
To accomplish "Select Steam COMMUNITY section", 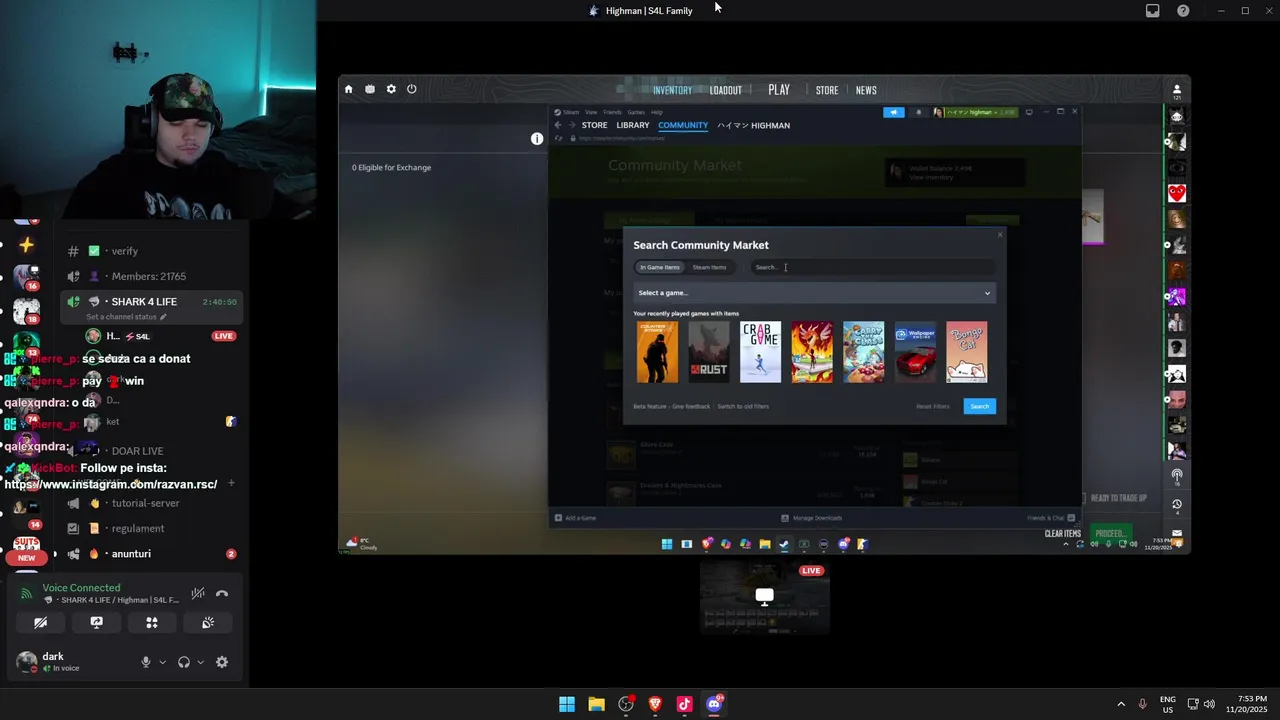I will coord(683,126).
